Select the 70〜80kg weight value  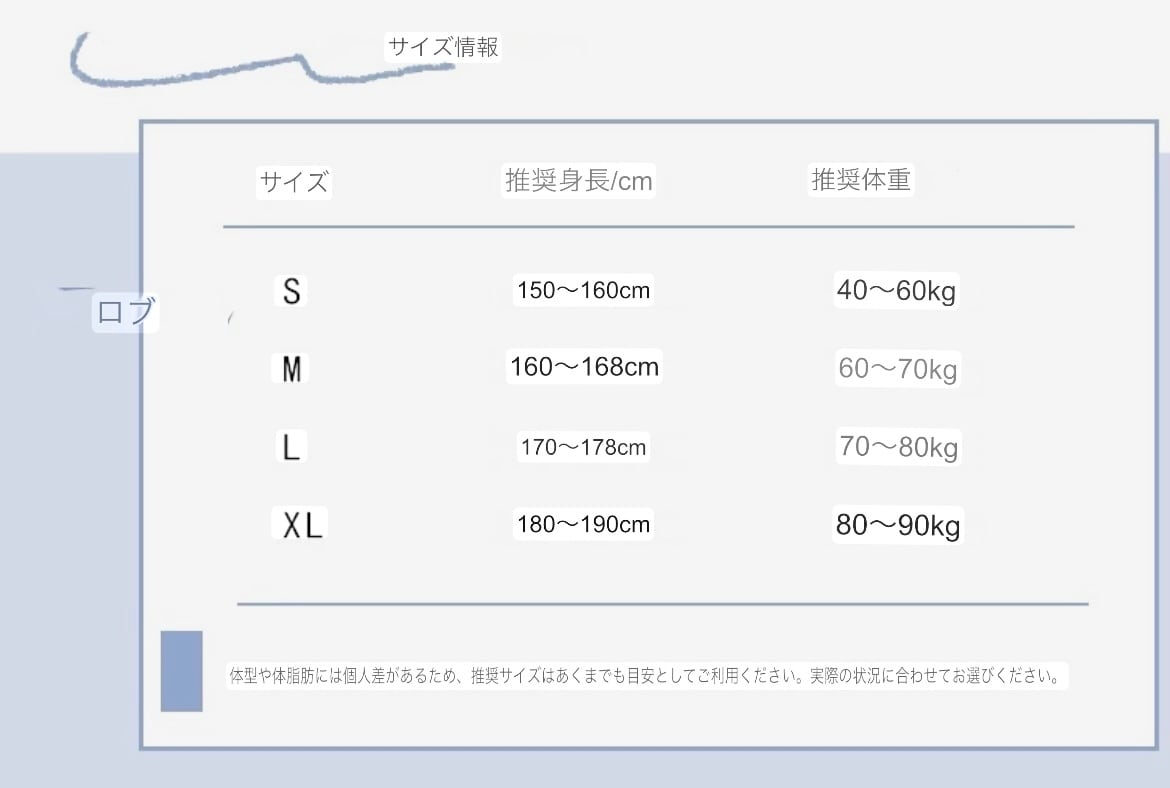pyautogui.click(x=898, y=447)
